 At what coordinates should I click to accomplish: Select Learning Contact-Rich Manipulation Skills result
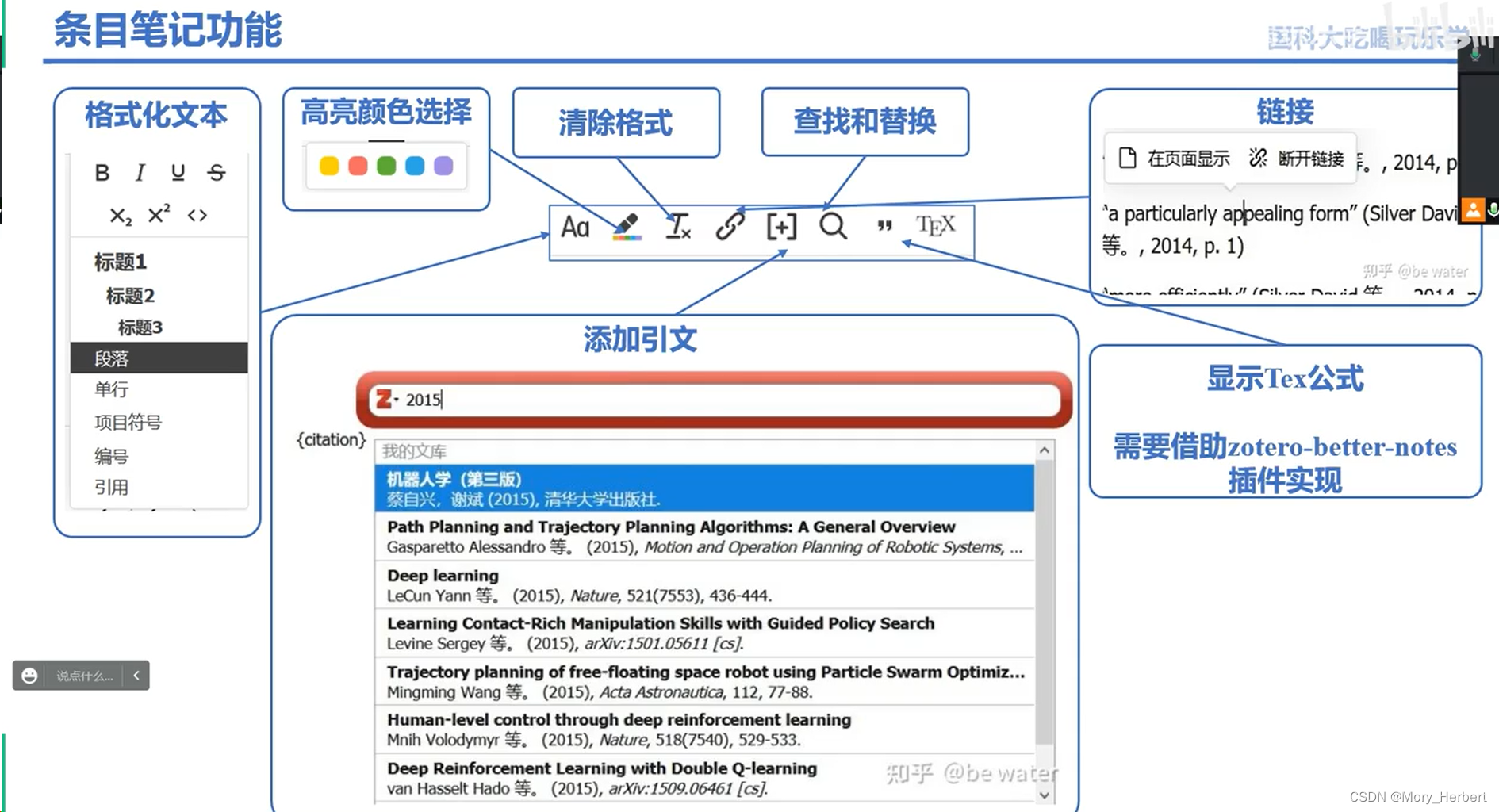coord(704,633)
